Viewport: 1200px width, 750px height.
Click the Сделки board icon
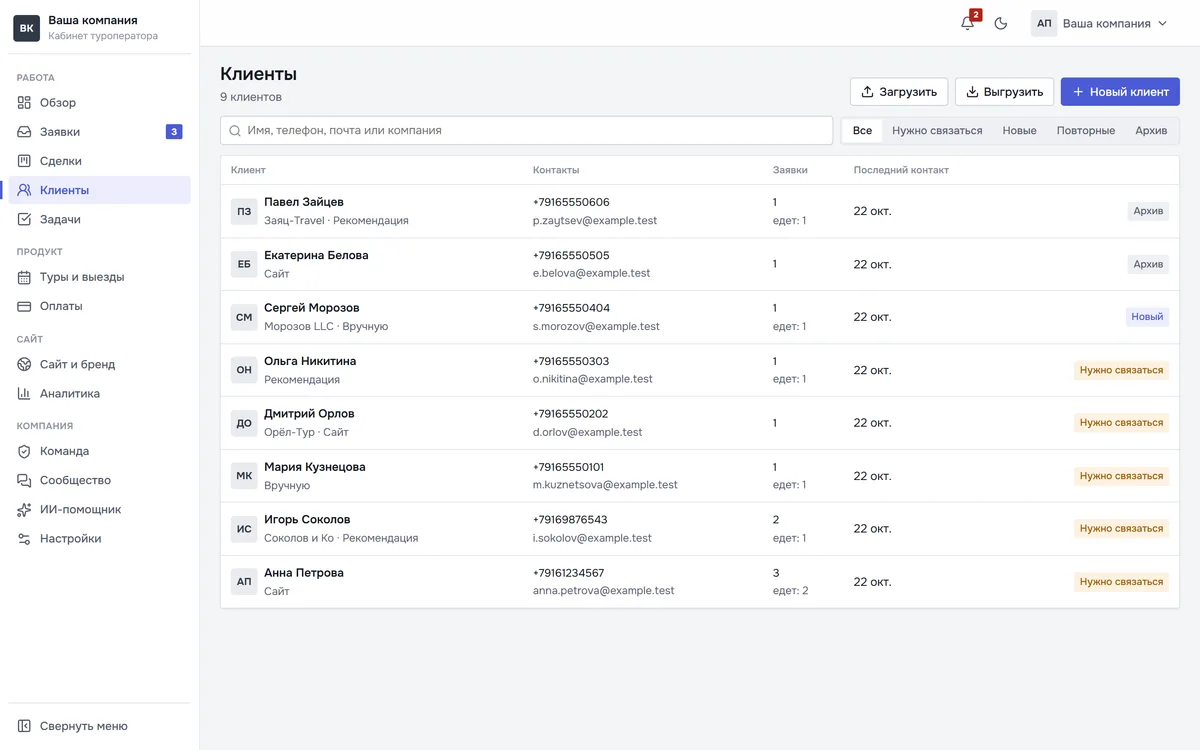tap(25, 161)
